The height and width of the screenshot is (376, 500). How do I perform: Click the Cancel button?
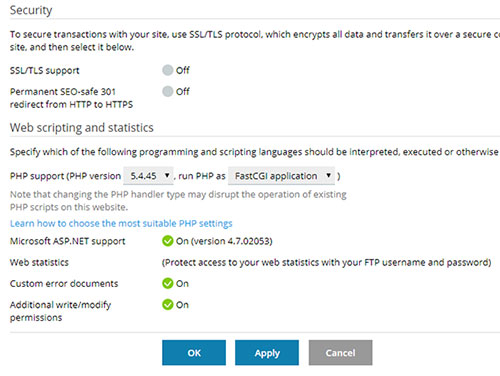[340, 353]
